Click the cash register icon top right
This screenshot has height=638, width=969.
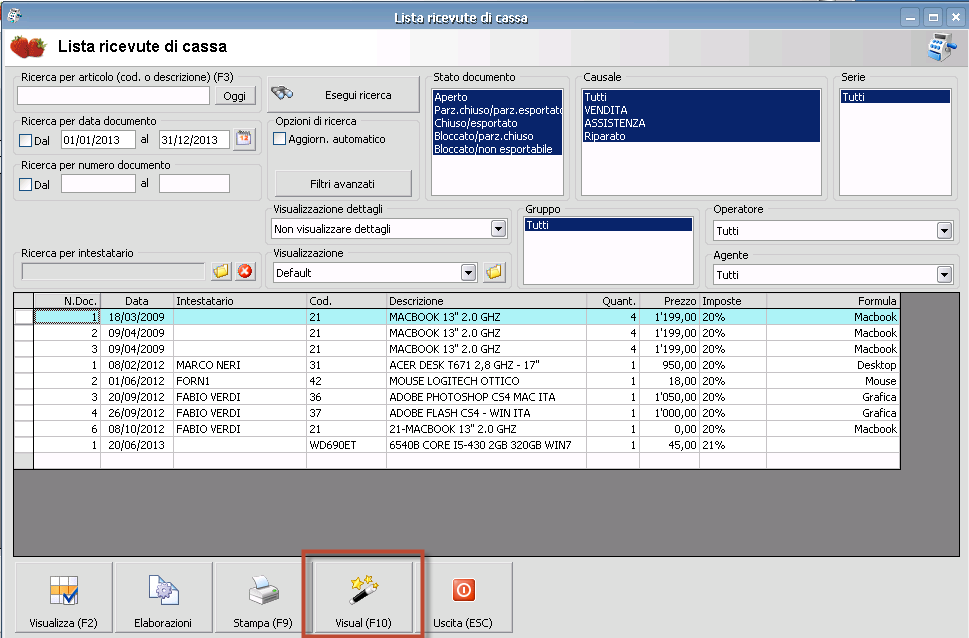tap(940, 47)
